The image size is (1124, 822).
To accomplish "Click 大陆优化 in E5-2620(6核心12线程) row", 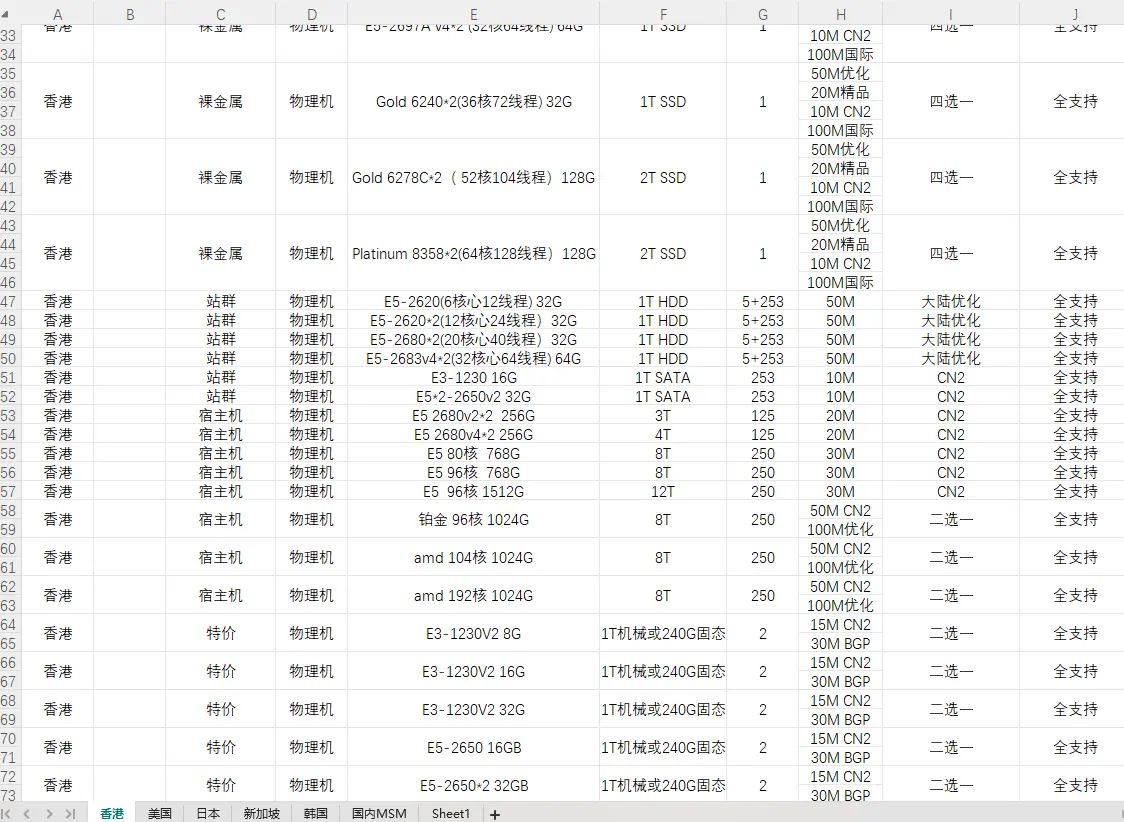I will pos(951,301).
